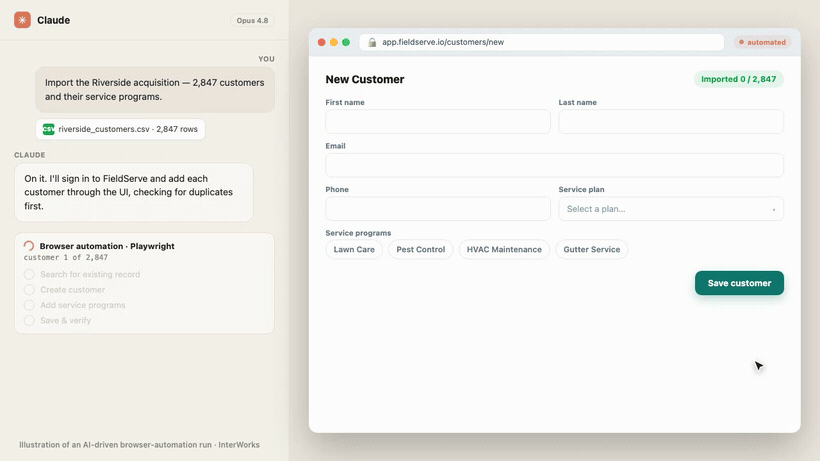Click the illustration caption mentioning InterWorks

click(x=139, y=445)
